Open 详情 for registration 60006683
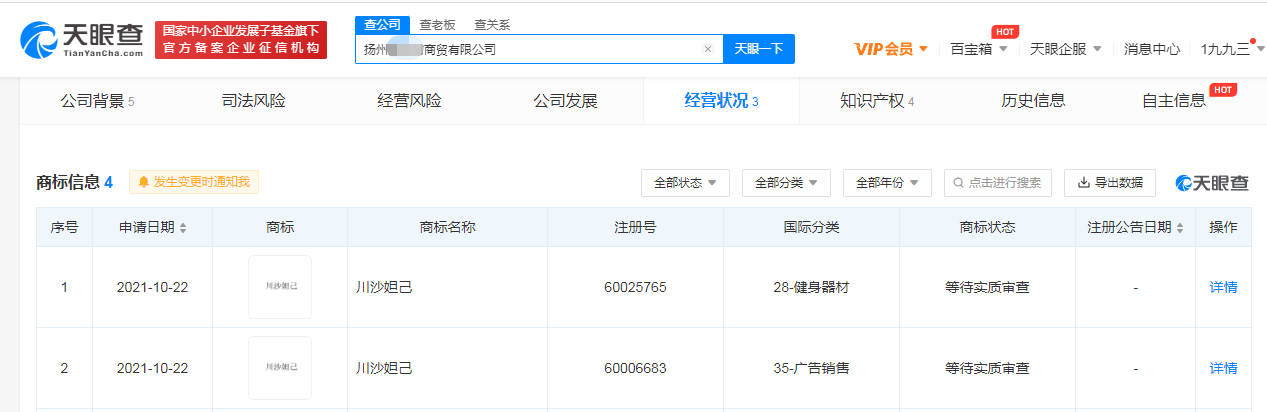The width and height of the screenshot is (1267, 412). [x=1223, y=368]
